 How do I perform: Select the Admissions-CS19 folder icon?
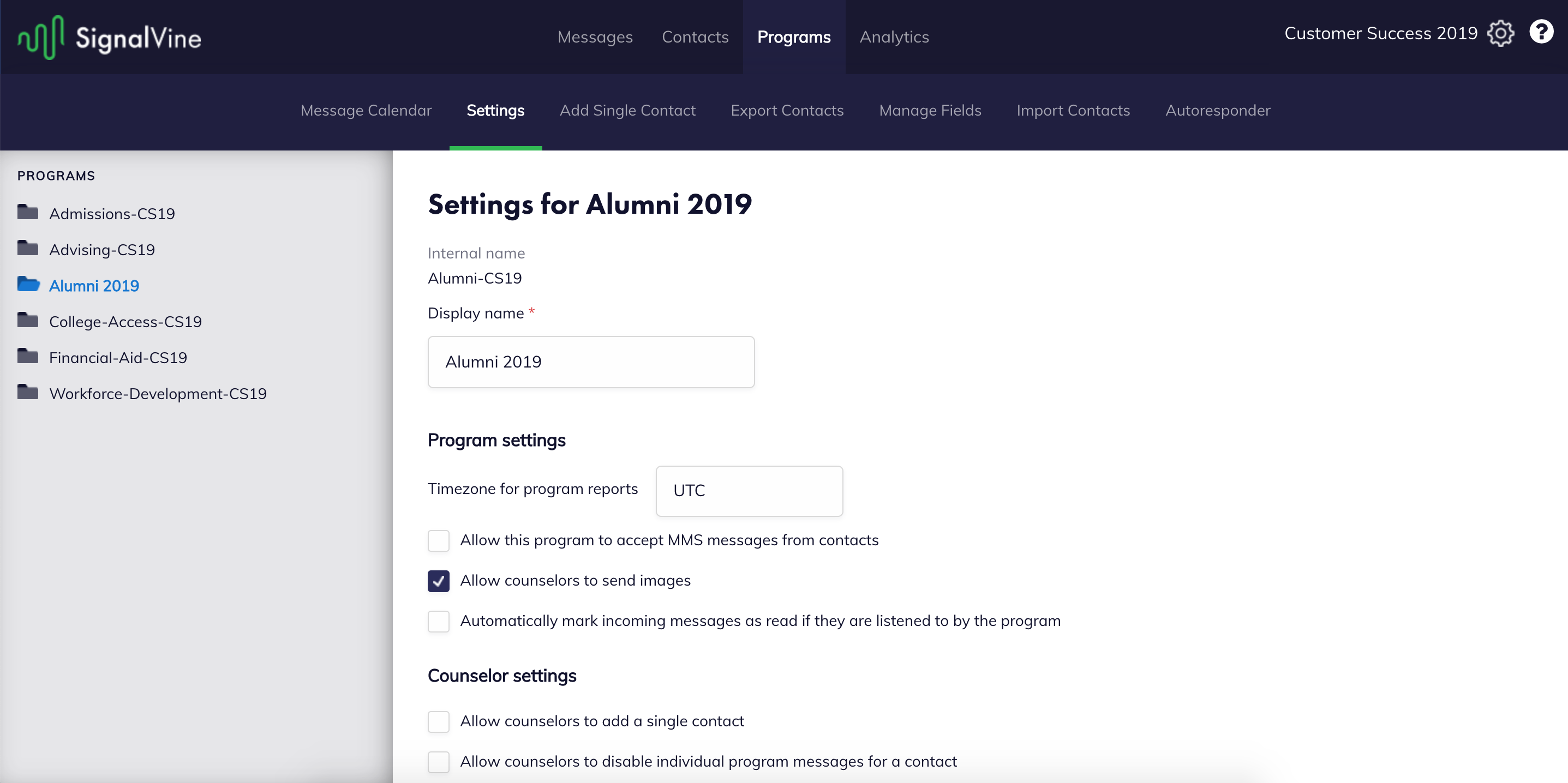(28, 212)
